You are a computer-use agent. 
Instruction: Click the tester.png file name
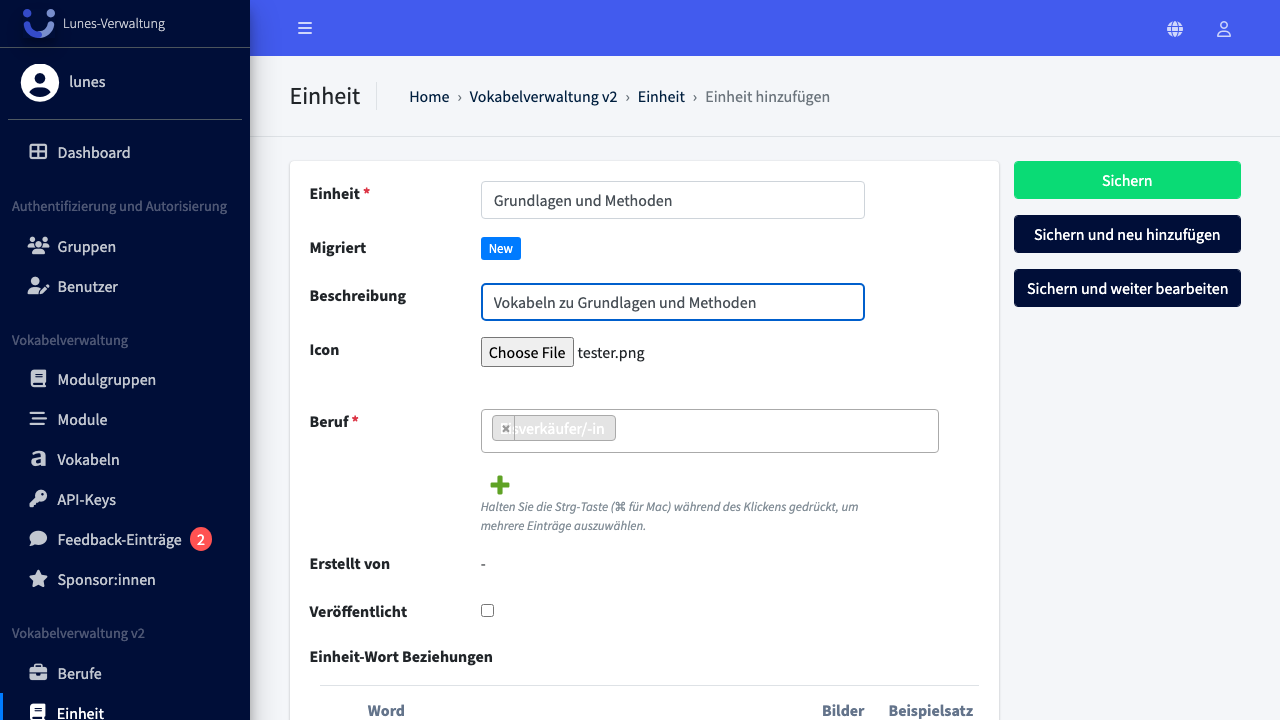611,353
